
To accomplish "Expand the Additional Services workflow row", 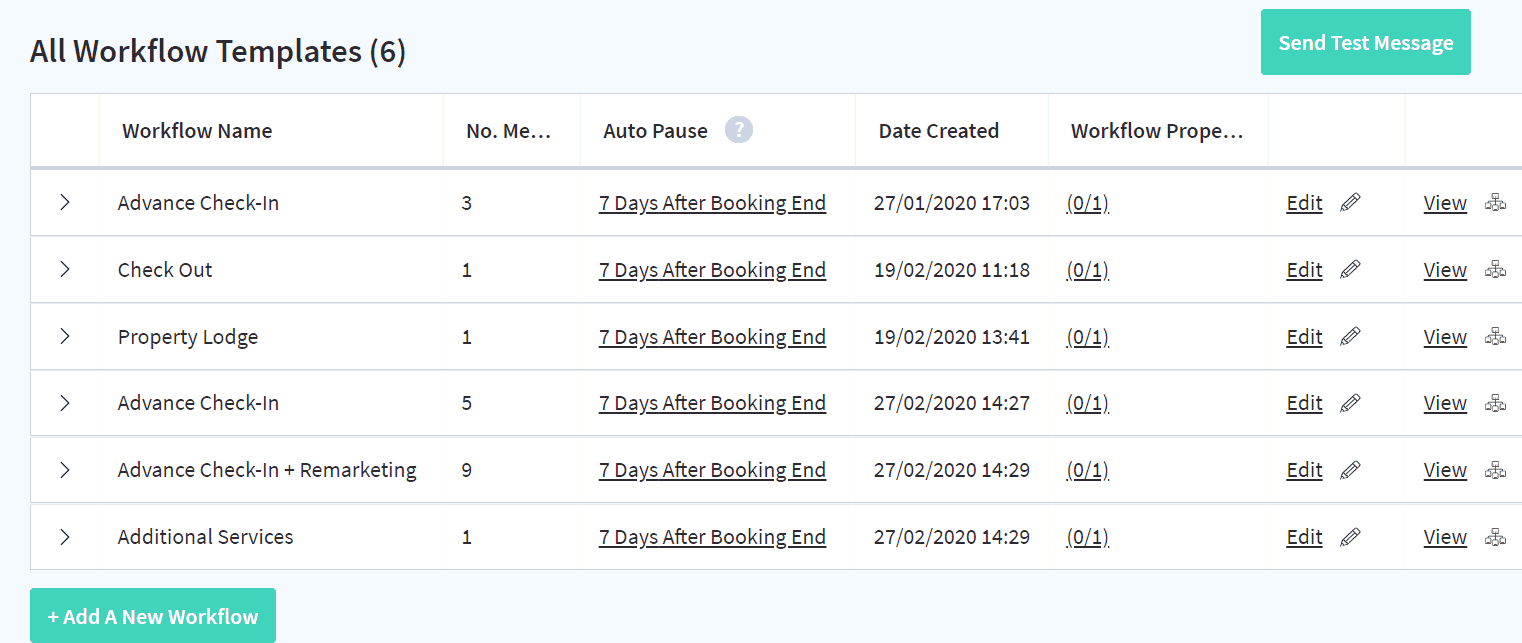I will click(x=65, y=536).
